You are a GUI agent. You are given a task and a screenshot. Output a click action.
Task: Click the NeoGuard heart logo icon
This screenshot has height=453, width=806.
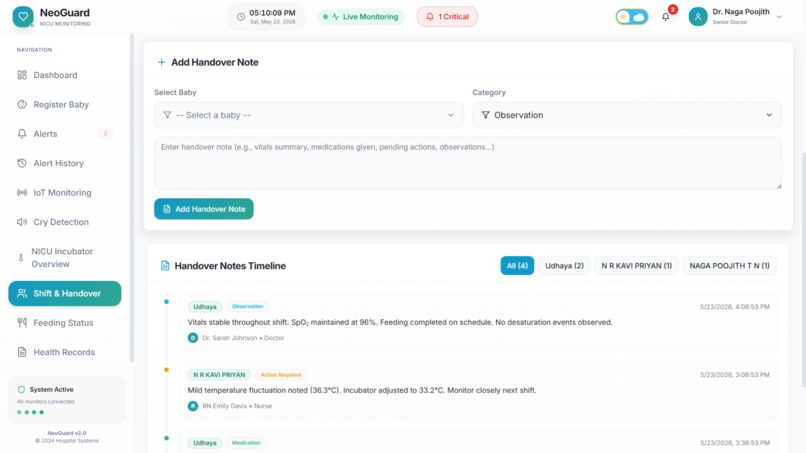tap(23, 16)
